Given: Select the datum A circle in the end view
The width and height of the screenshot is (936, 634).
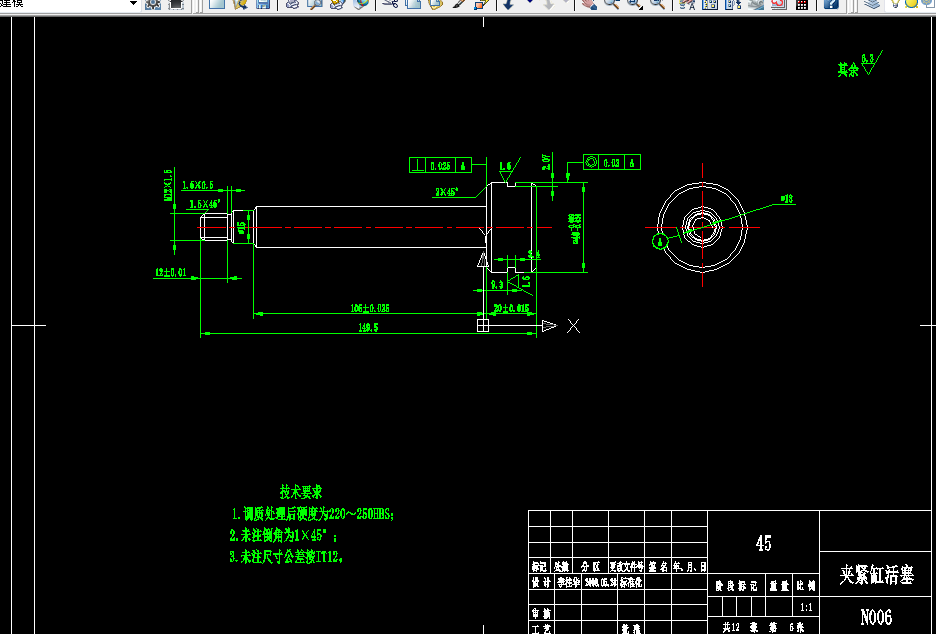Looking at the screenshot, I should tap(660, 242).
